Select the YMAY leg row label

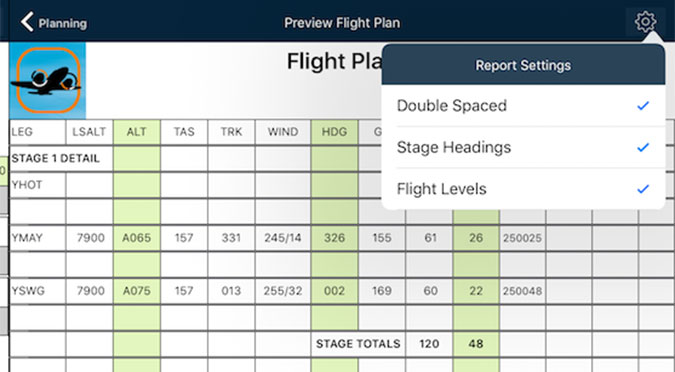(27, 238)
